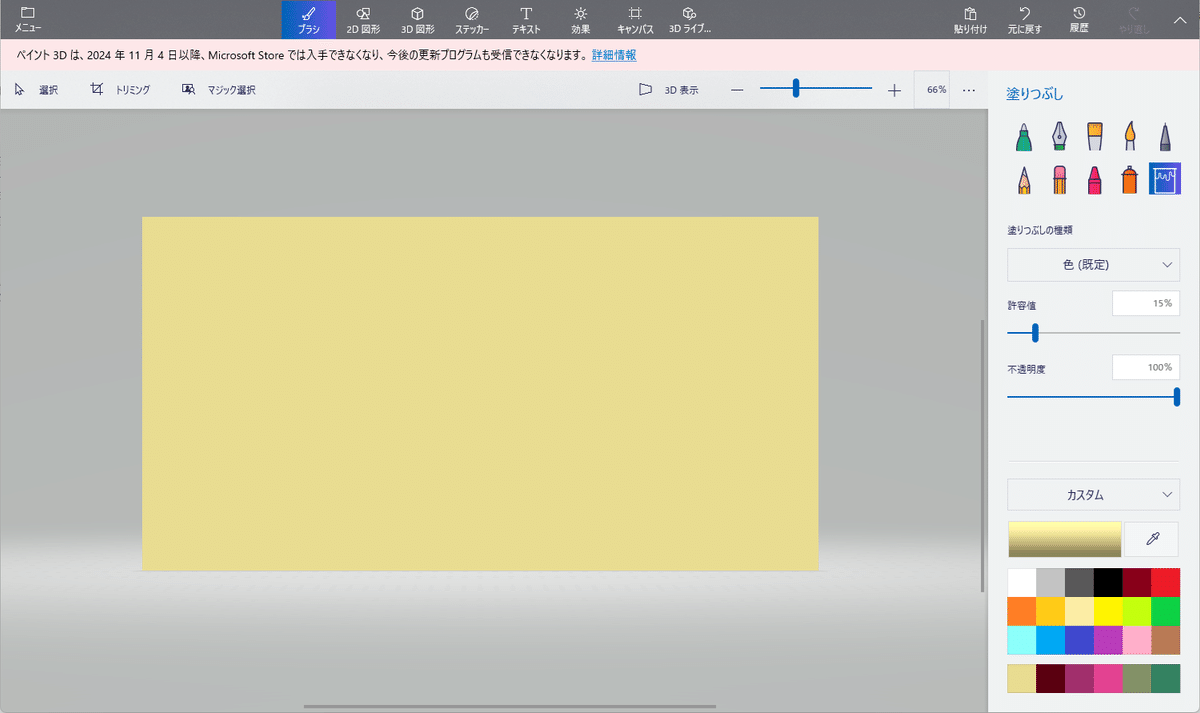Click 元に戻す undo button
This screenshot has height=713, width=1200.
point(1024,19)
